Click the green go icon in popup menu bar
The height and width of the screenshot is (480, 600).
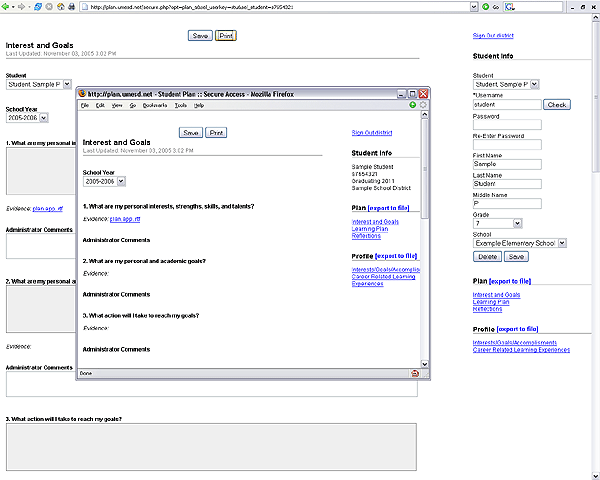tap(412, 105)
